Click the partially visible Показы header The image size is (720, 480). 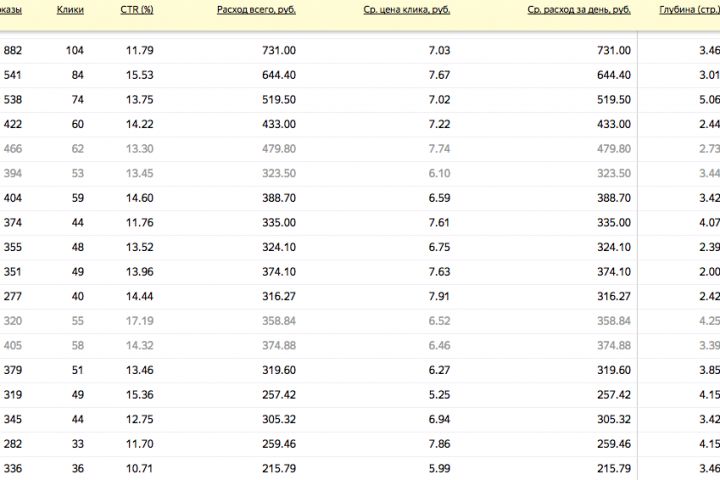click(x=10, y=10)
